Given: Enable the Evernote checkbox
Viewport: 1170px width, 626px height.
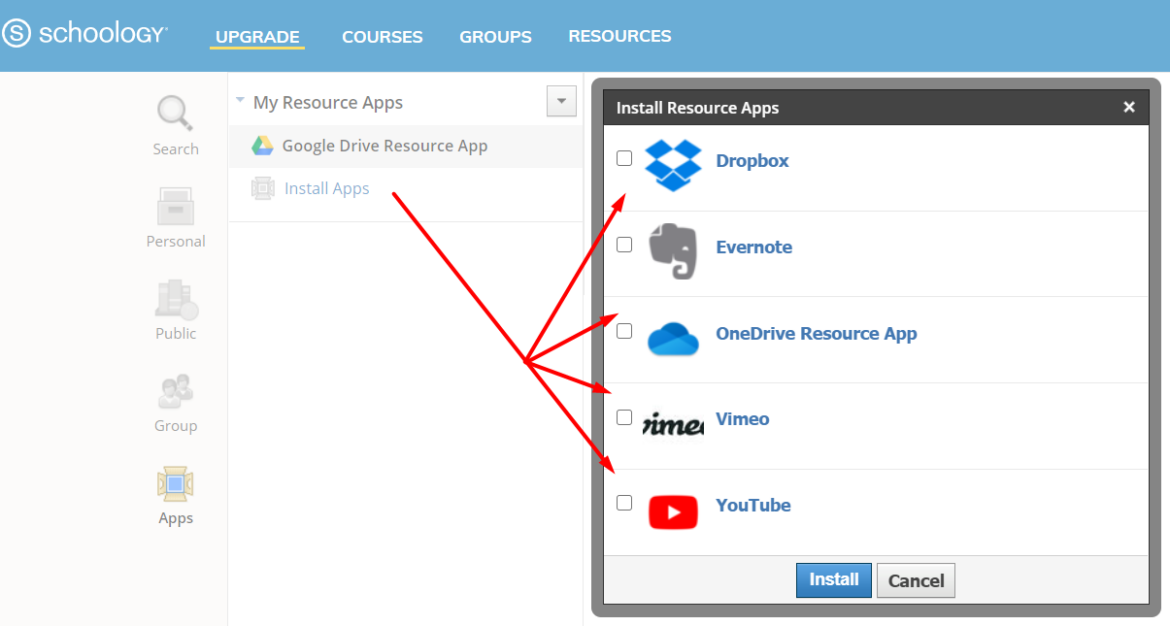Looking at the screenshot, I should 624,244.
